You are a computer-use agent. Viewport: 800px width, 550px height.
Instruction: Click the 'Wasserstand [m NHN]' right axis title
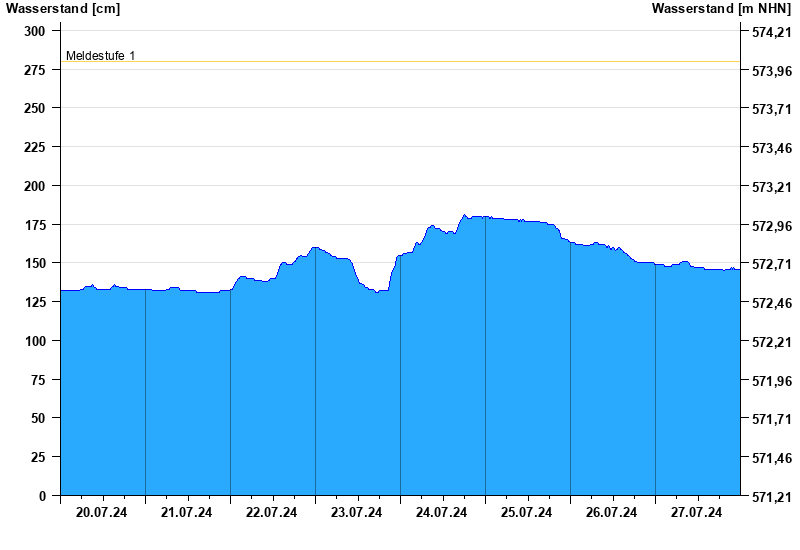(721, 9)
